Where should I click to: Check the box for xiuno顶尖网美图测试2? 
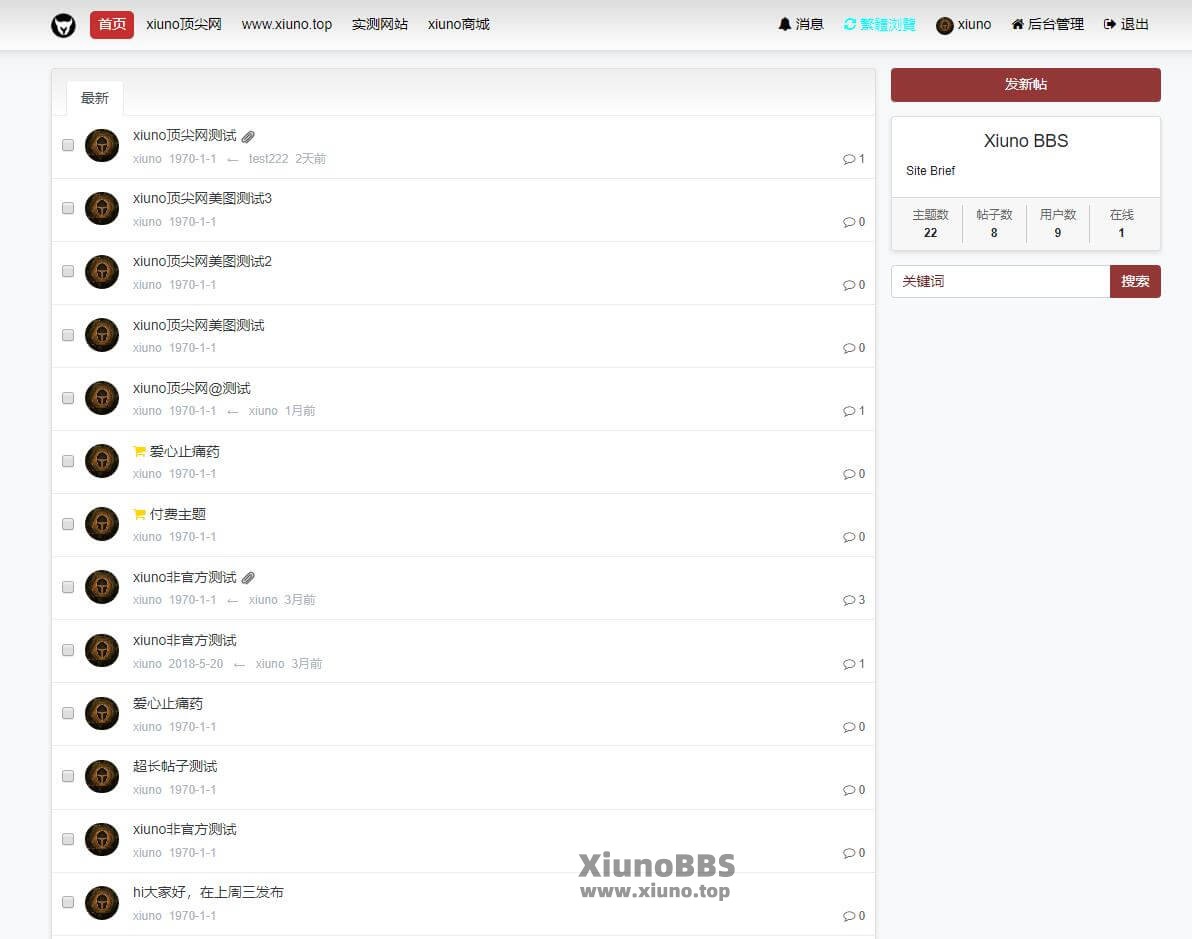(68, 271)
